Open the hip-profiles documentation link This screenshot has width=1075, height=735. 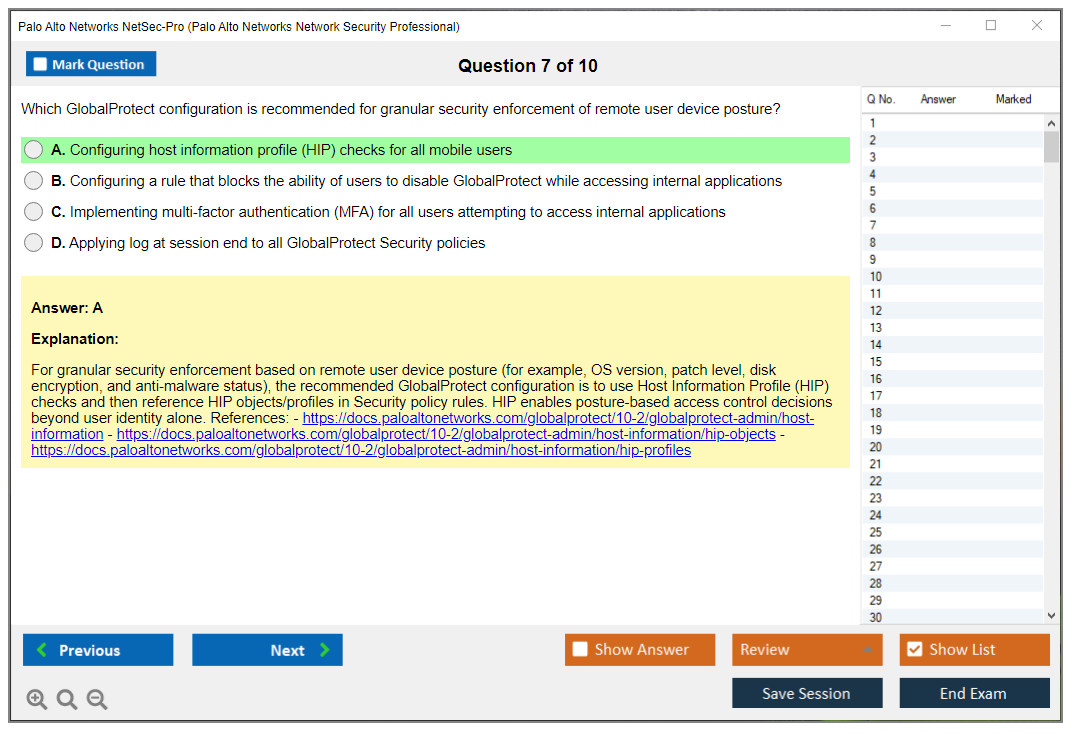tap(361, 450)
